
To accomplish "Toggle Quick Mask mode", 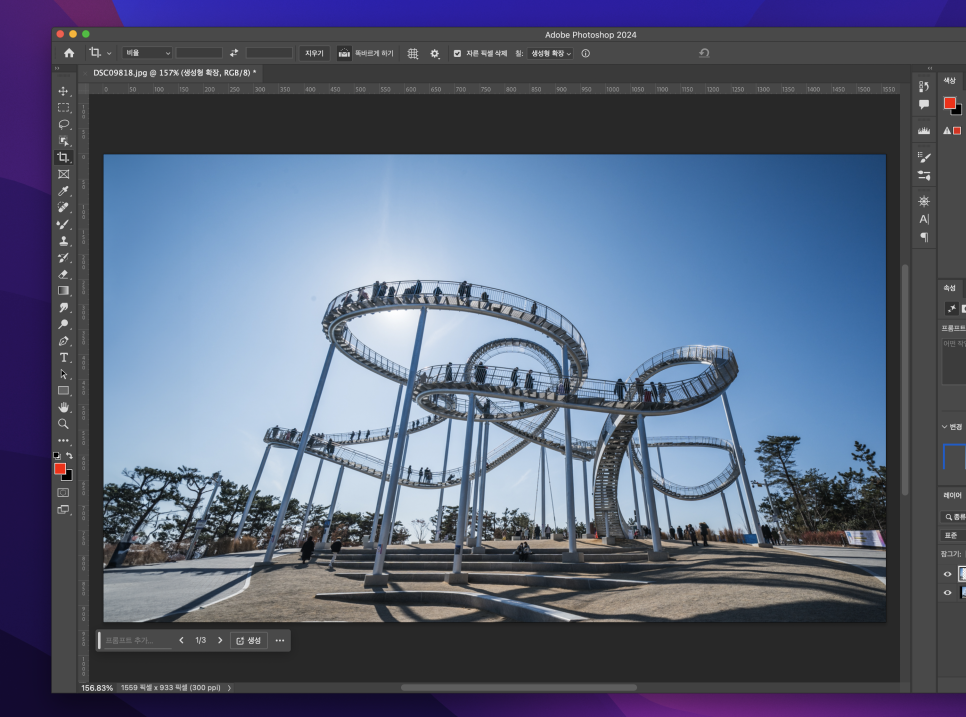I will [63, 493].
